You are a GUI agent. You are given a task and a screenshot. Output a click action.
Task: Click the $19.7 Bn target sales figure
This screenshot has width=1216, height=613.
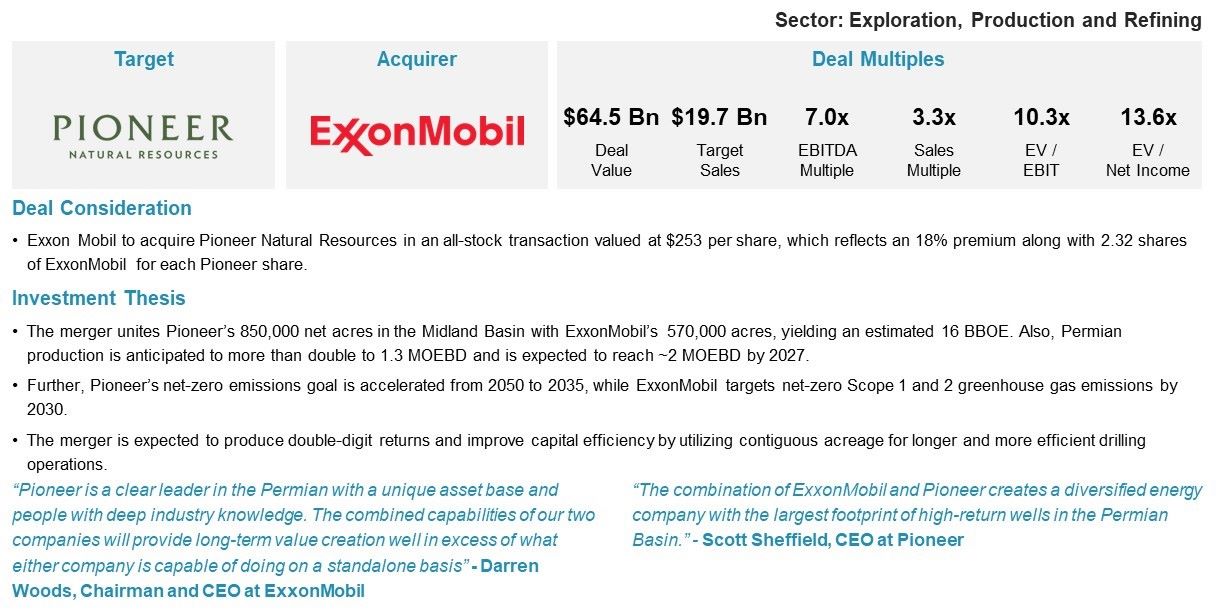719,118
